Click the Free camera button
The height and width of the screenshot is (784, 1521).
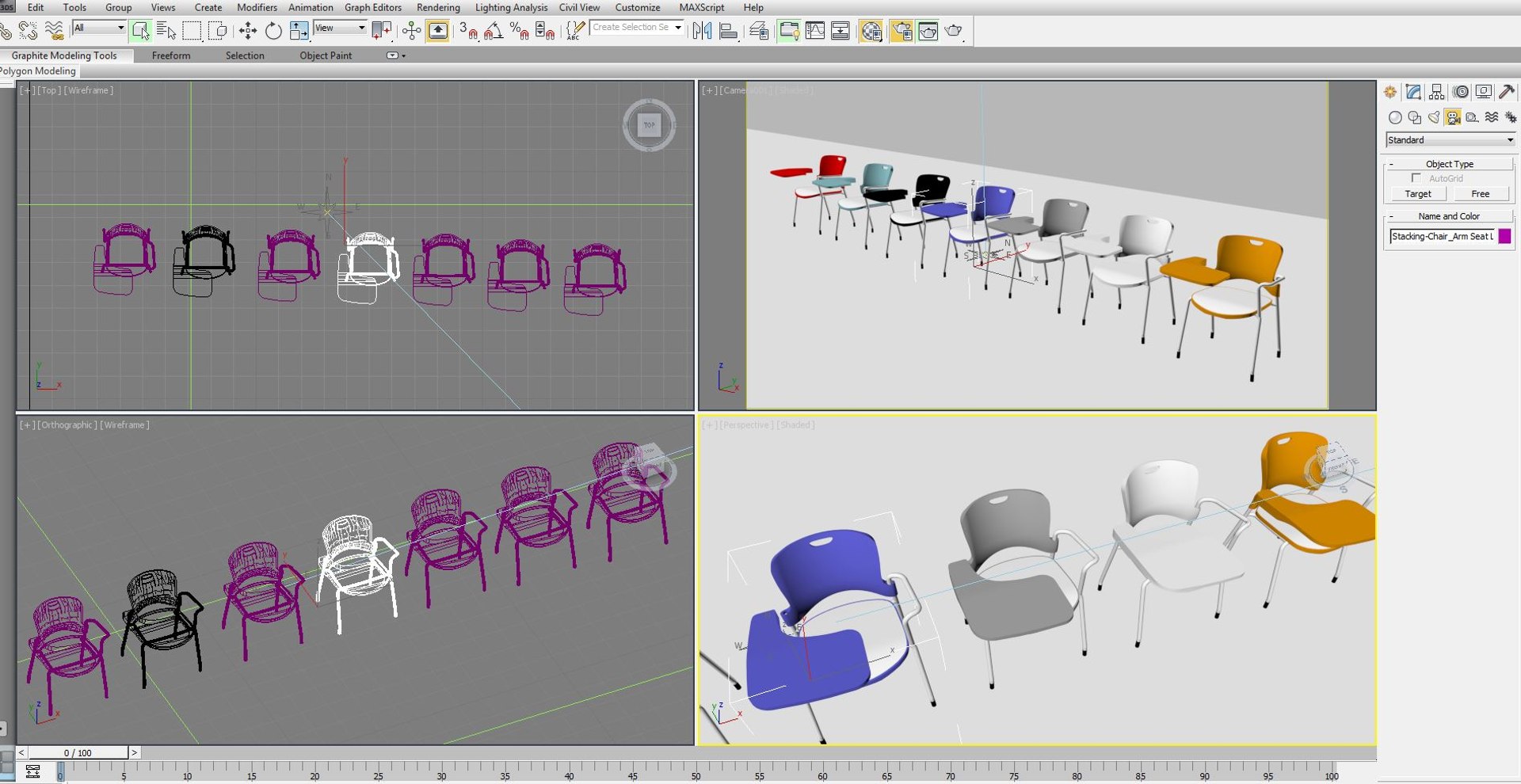pyautogui.click(x=1481, y=194)
